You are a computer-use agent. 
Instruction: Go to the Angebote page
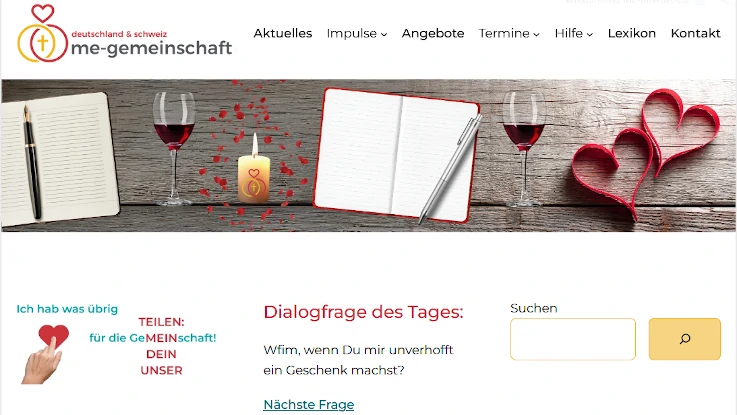tap(433, 33)
